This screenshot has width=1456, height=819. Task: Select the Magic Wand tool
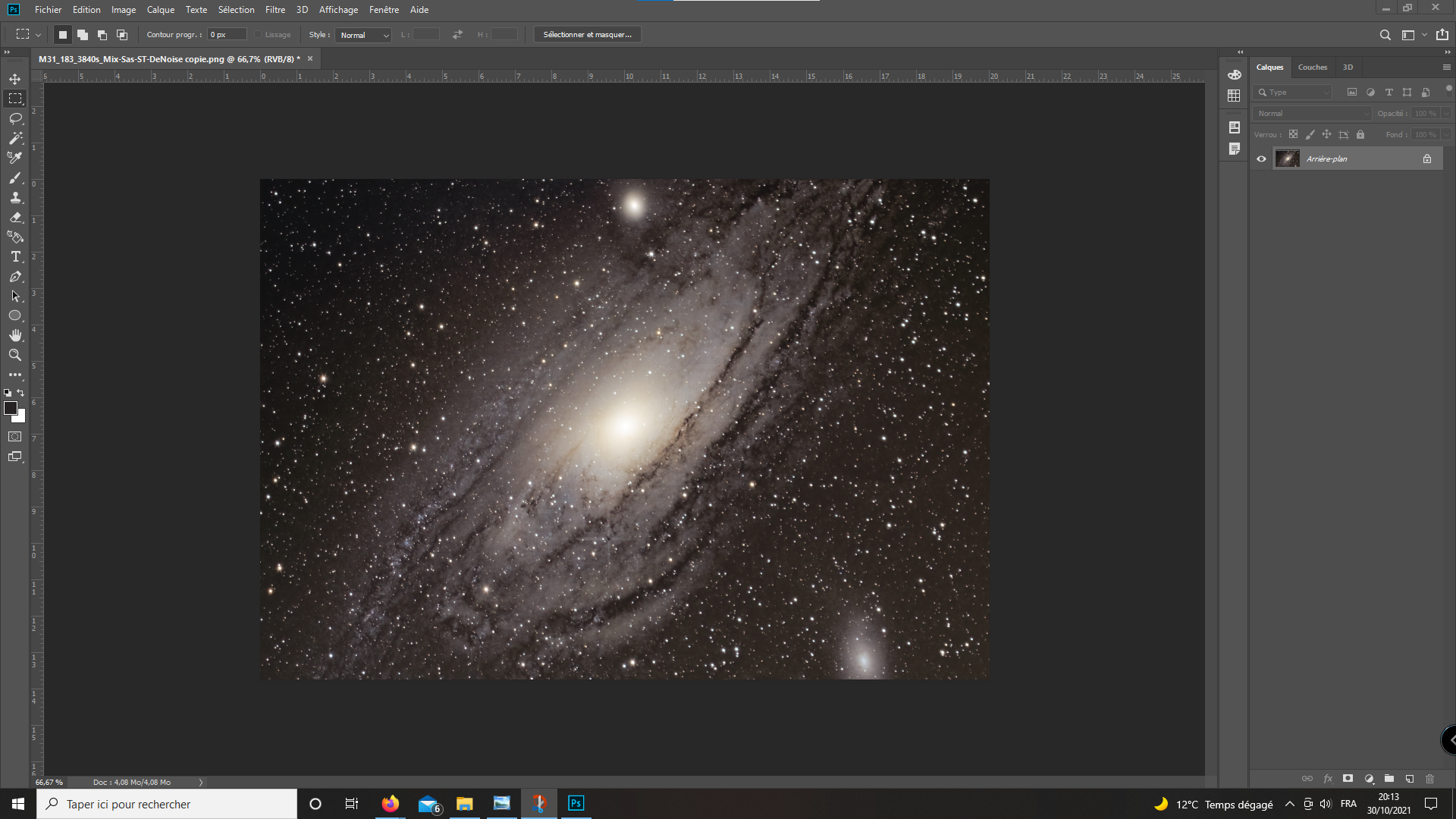pos(15,138)
